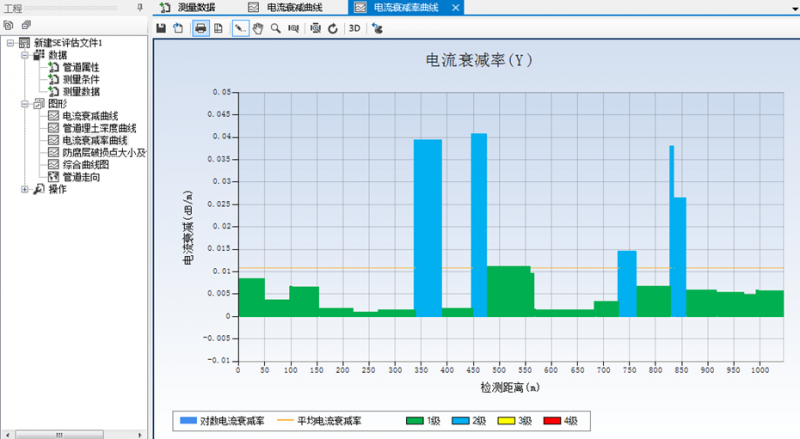Collapse the 数据 tree node
The width and height of the screenshot is (800, 439).
point(24,55)
